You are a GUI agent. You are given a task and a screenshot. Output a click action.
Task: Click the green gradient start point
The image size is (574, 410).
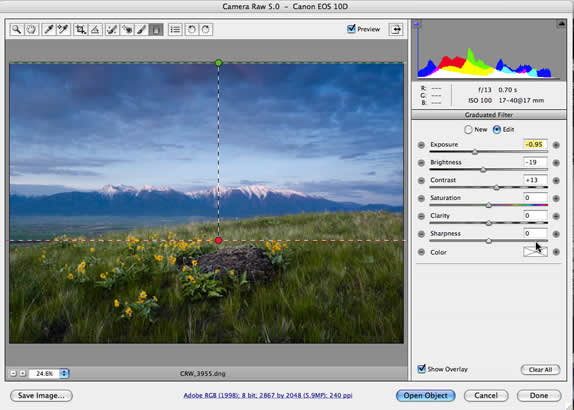[219, 63]
